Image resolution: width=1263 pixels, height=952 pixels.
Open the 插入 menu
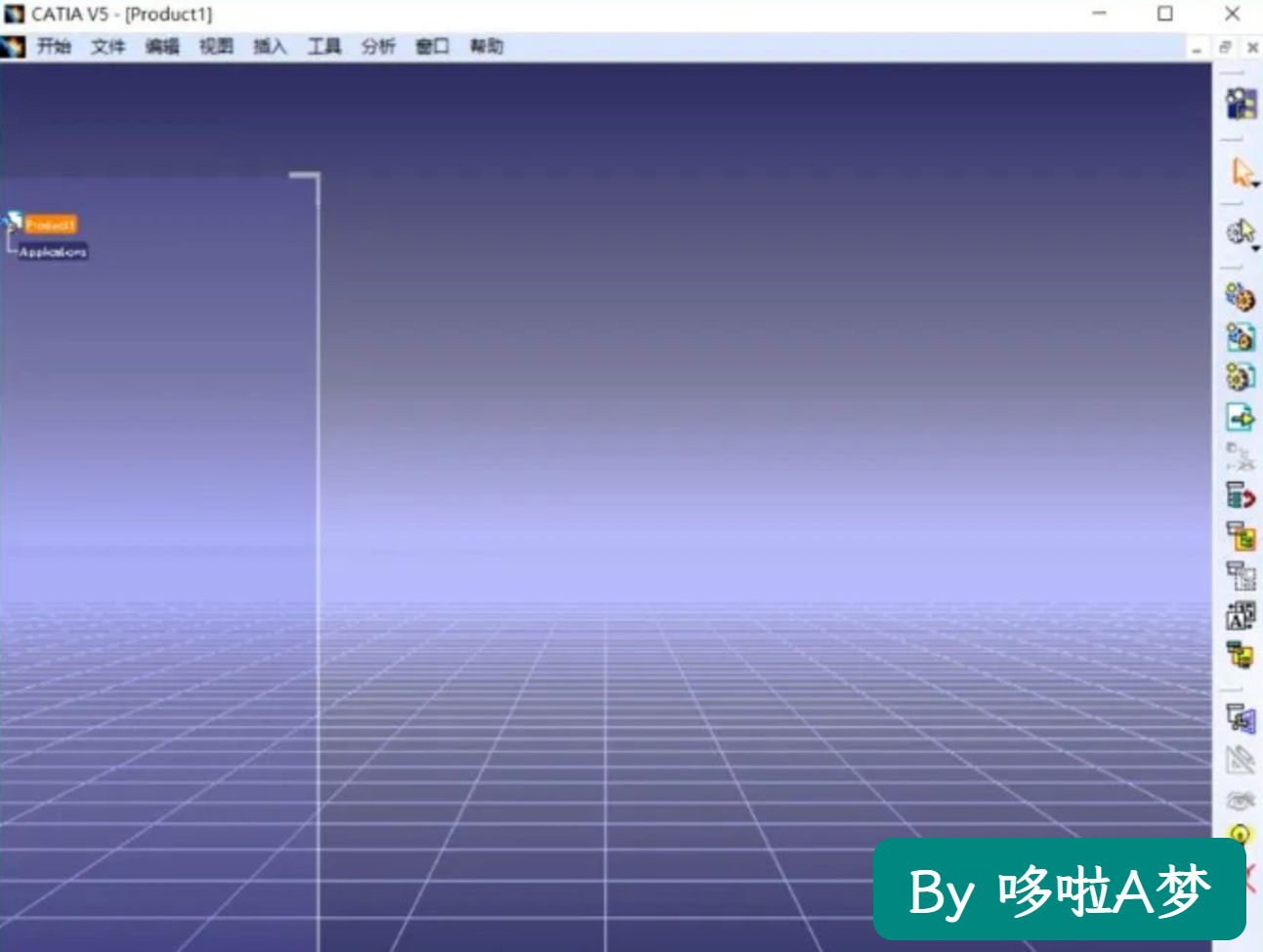click(271, 46)
